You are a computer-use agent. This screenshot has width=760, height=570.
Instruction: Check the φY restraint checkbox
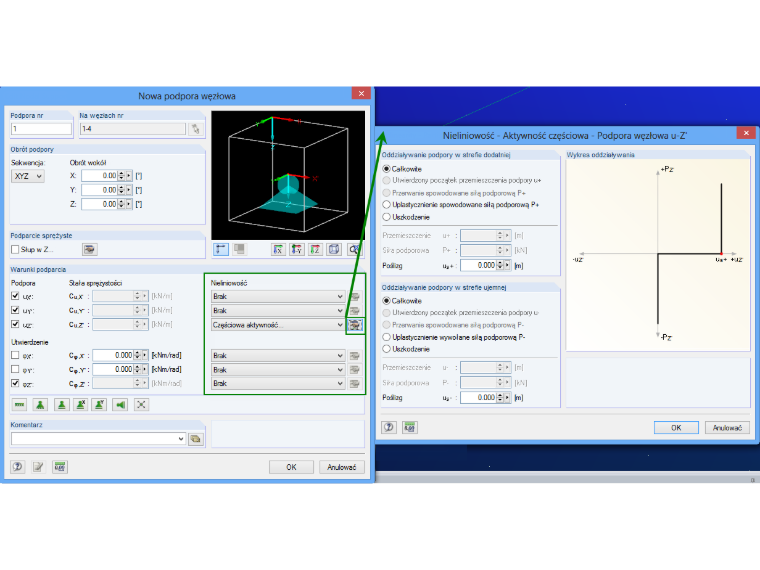click(x=15, y=369)
